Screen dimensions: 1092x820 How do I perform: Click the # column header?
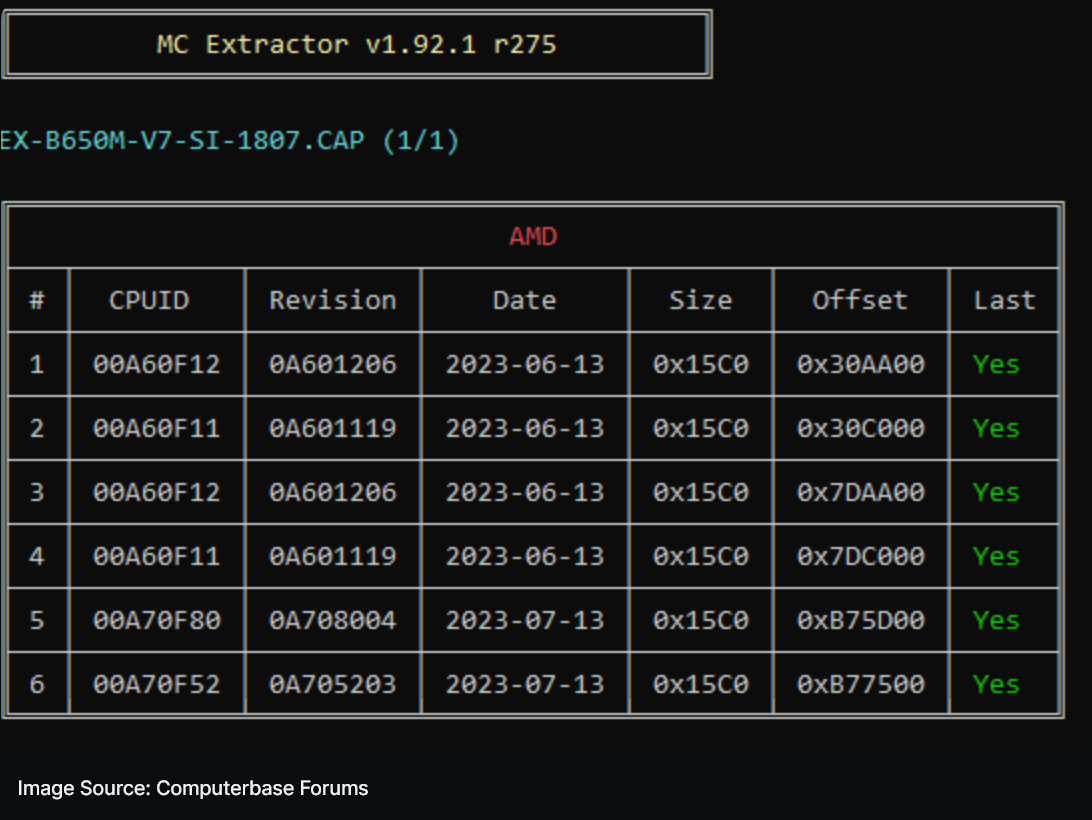coord(37,300)
